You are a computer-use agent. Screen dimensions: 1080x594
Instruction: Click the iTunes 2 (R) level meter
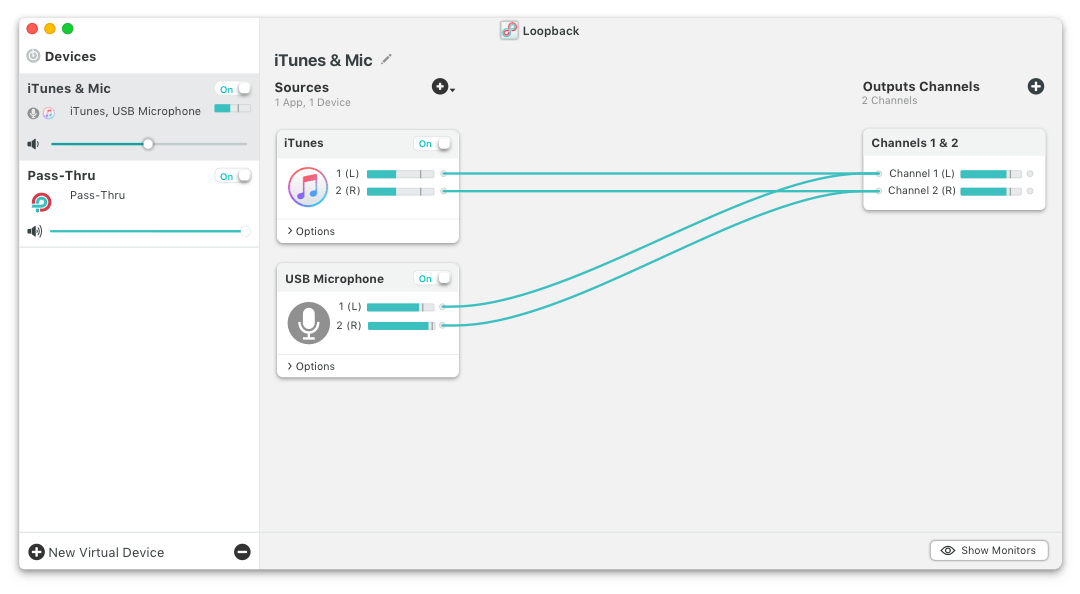(400, 191)
